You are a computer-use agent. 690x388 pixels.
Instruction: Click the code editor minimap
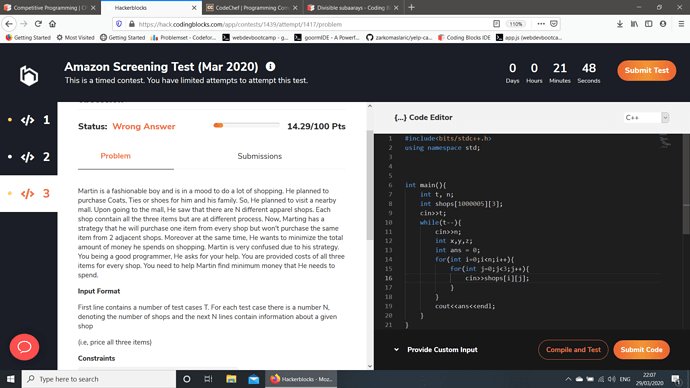tap(665, 142)
